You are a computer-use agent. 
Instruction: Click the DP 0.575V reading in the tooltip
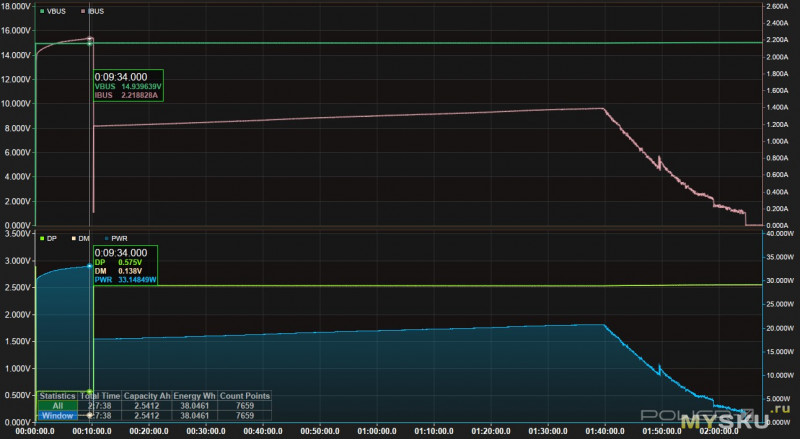(x=118, y=262)
